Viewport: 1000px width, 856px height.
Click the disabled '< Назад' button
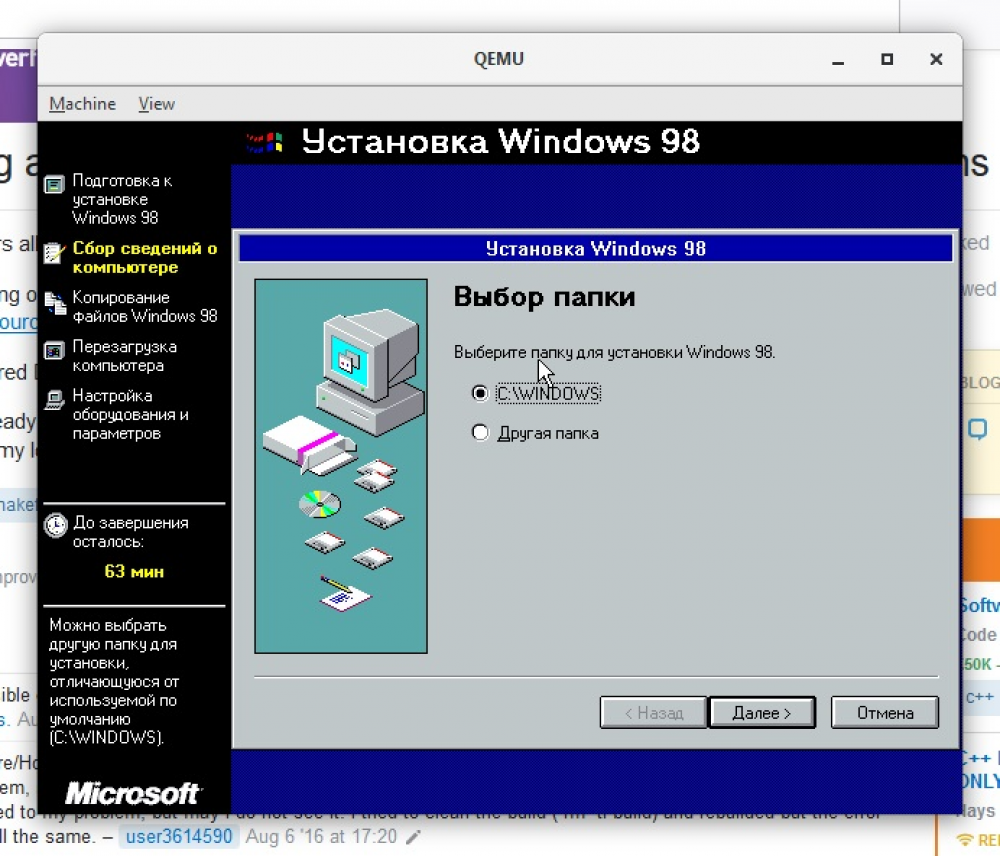[x=654, y=712]
